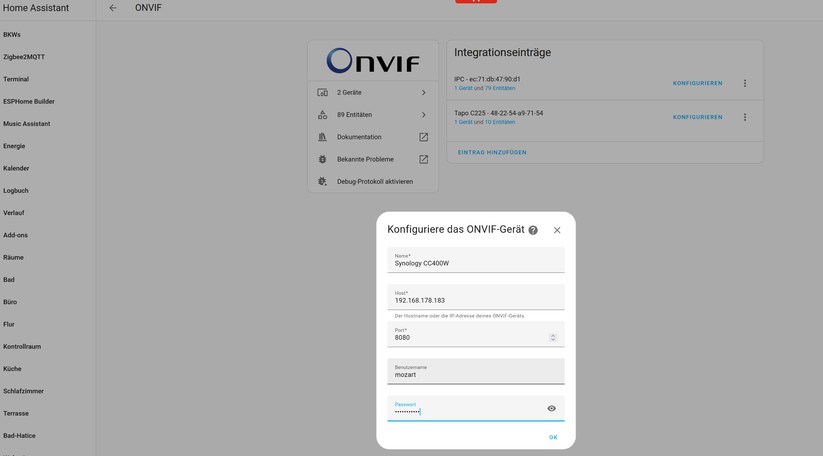Confirm the dialog with OK
The image size is (823, 456).
coord(553,437)
